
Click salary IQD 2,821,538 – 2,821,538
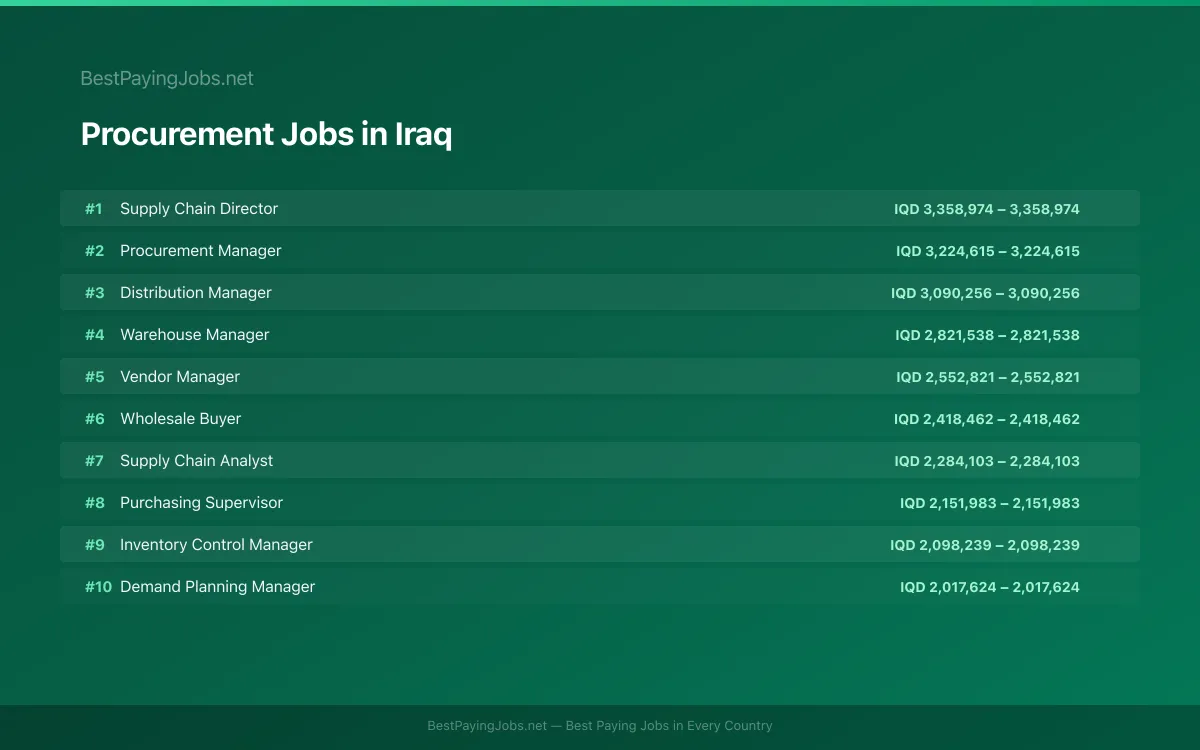point(988,335)
